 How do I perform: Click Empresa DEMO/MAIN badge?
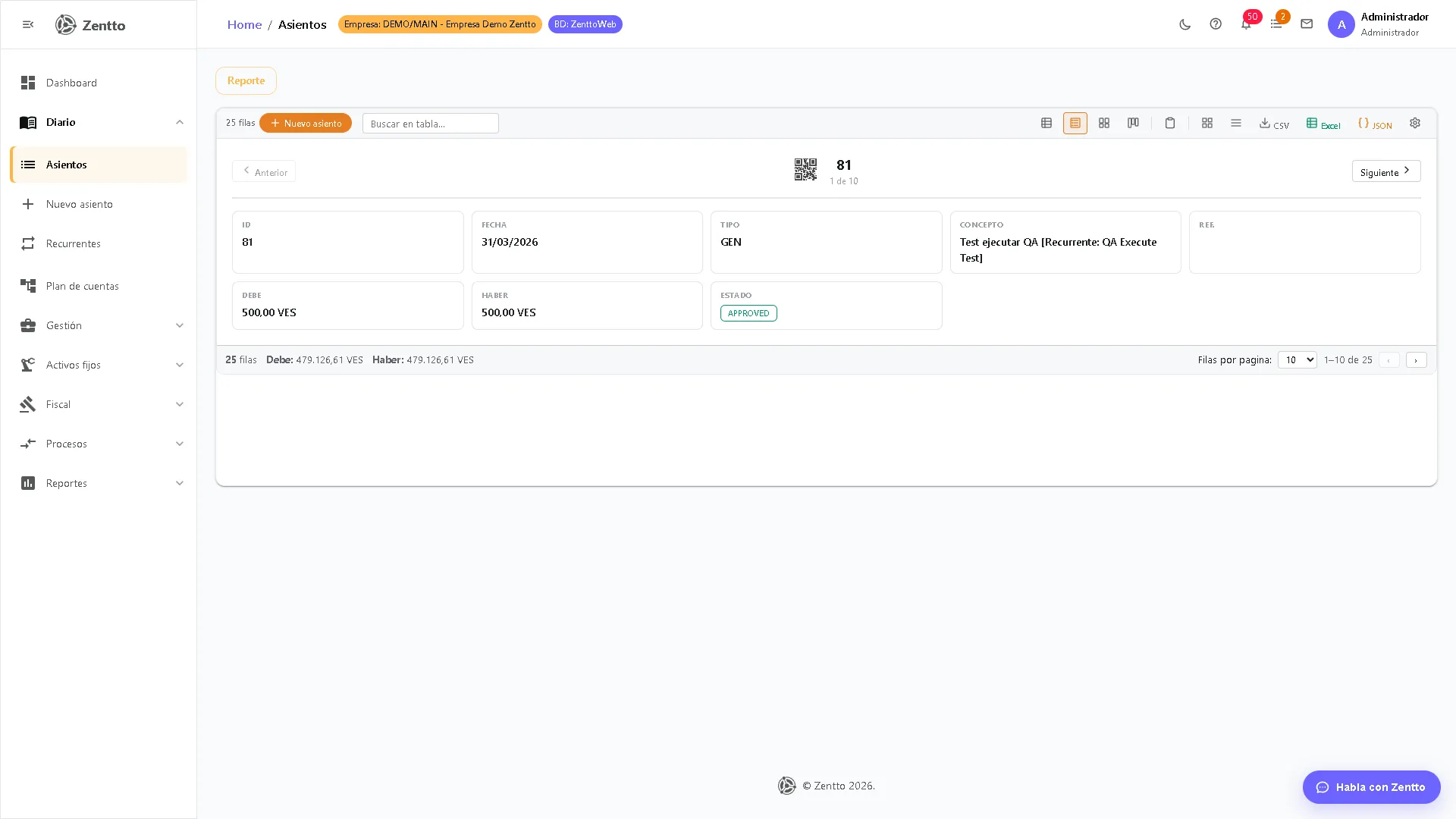pos(440,24)
